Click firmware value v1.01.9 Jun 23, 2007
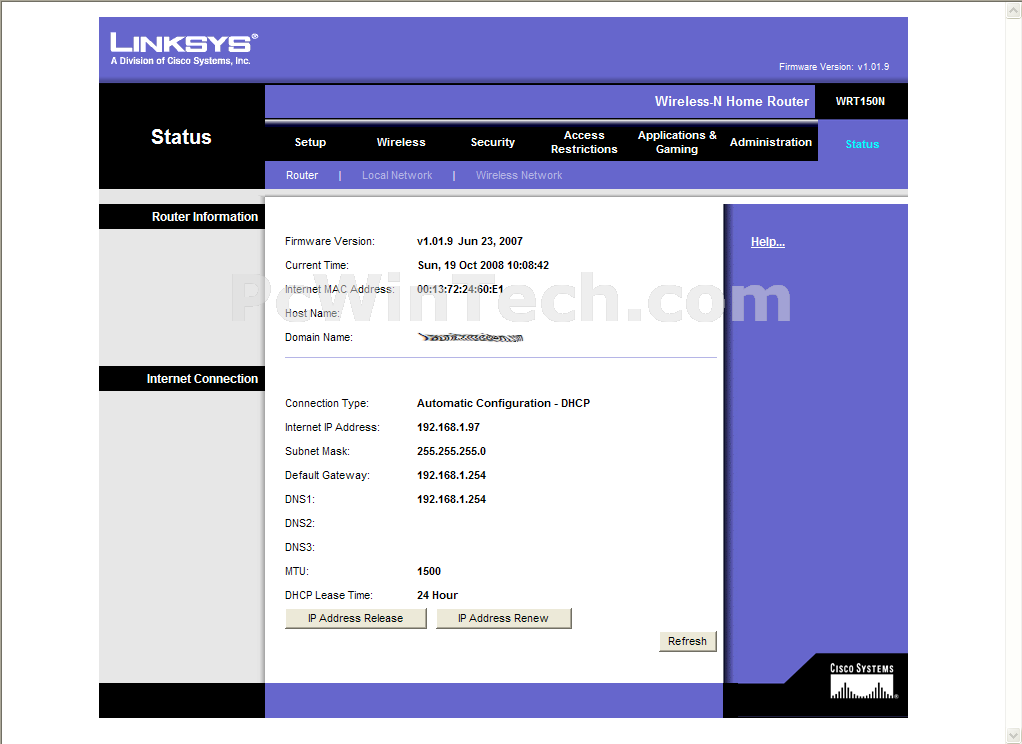This screenshot has height=744, width=1022. 470,241
